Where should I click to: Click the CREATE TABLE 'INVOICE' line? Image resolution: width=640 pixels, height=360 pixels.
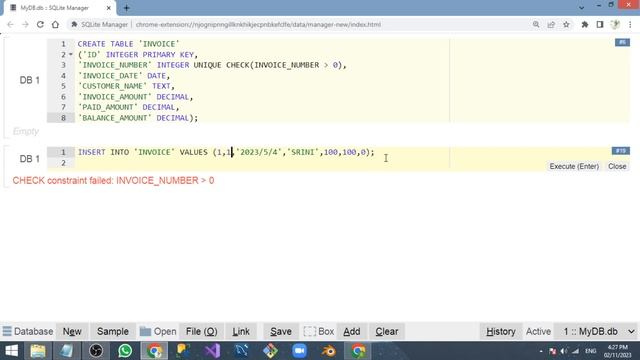click(x=128, y=44)
